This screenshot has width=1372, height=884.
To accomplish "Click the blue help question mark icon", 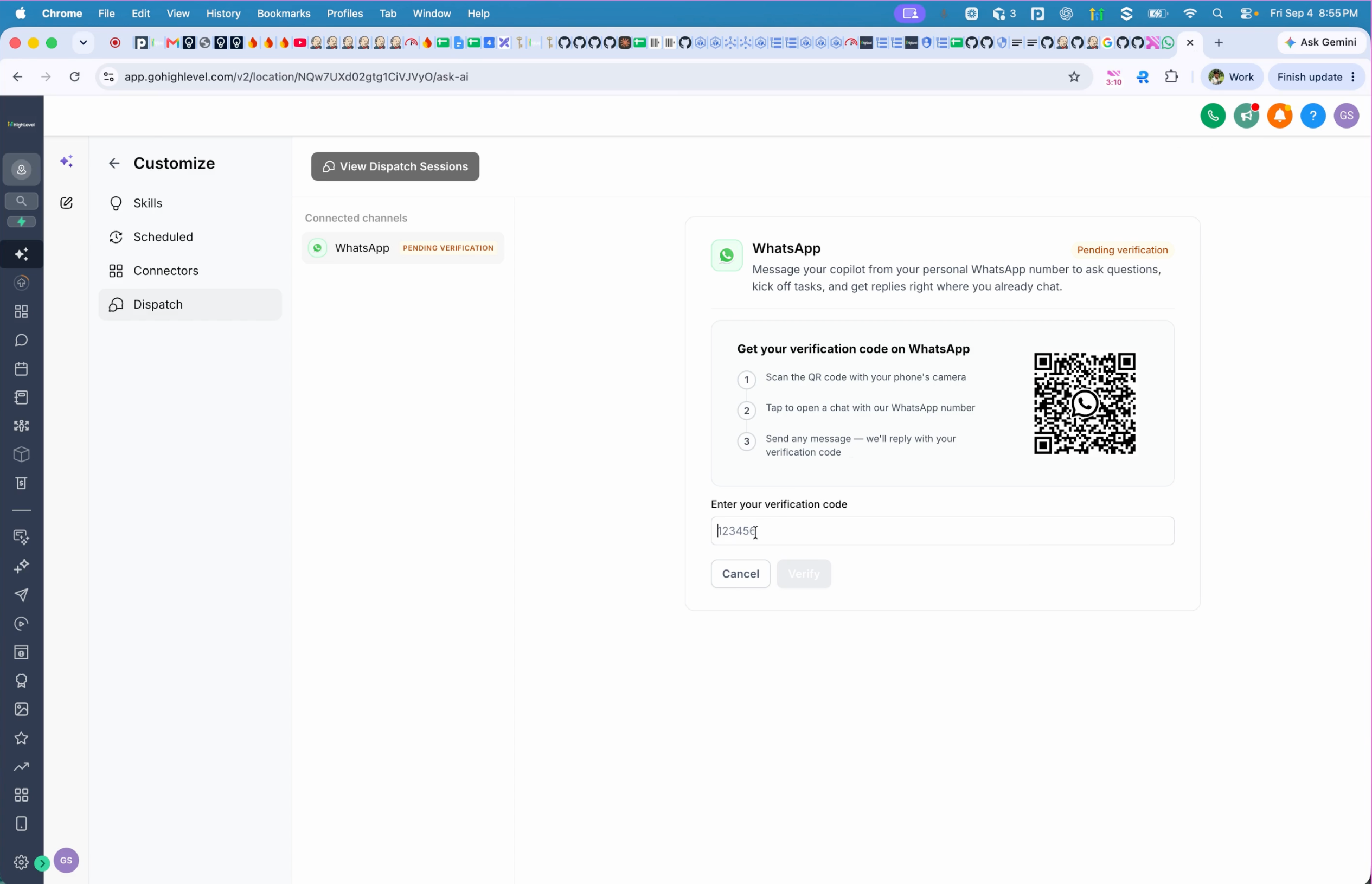I will 1312,116.
